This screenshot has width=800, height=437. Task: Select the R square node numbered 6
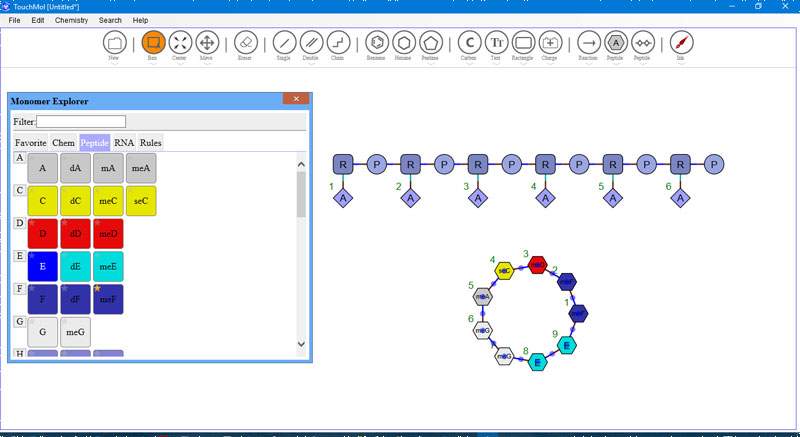coord(680,165)
